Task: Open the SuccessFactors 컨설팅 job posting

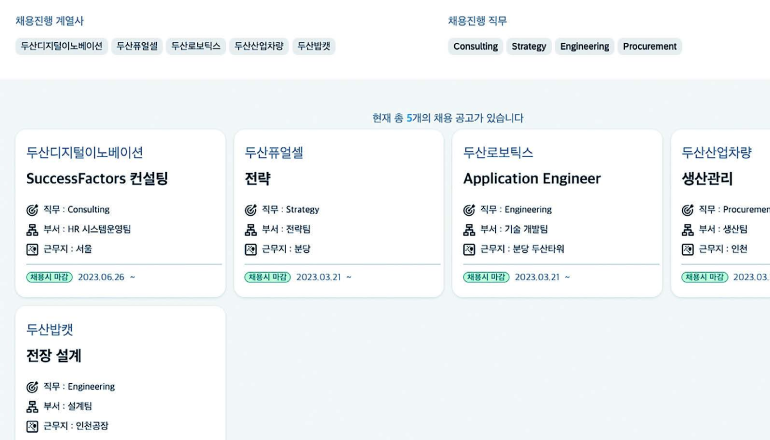Action: pyautogui.click(x=97, y=178)
